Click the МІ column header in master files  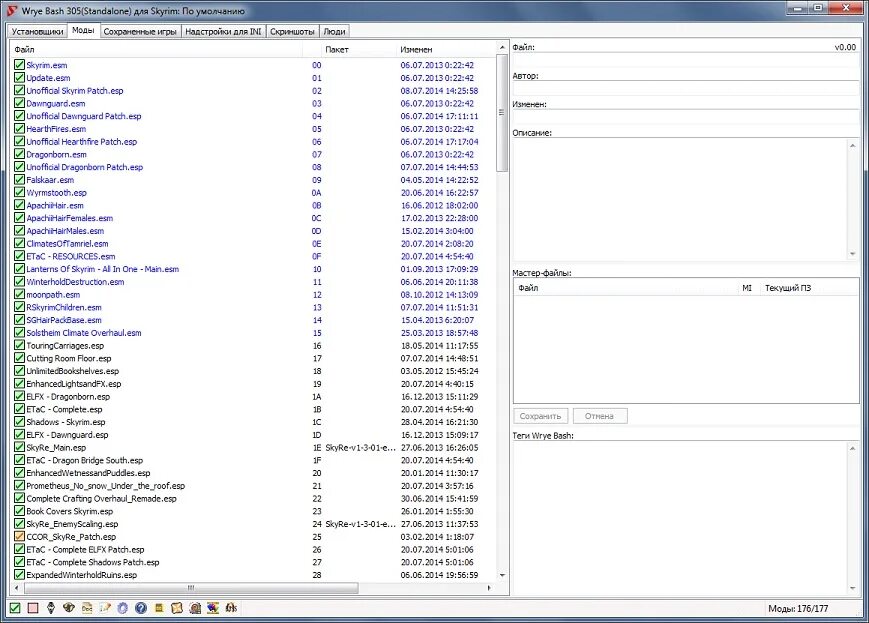coord(747,288)
